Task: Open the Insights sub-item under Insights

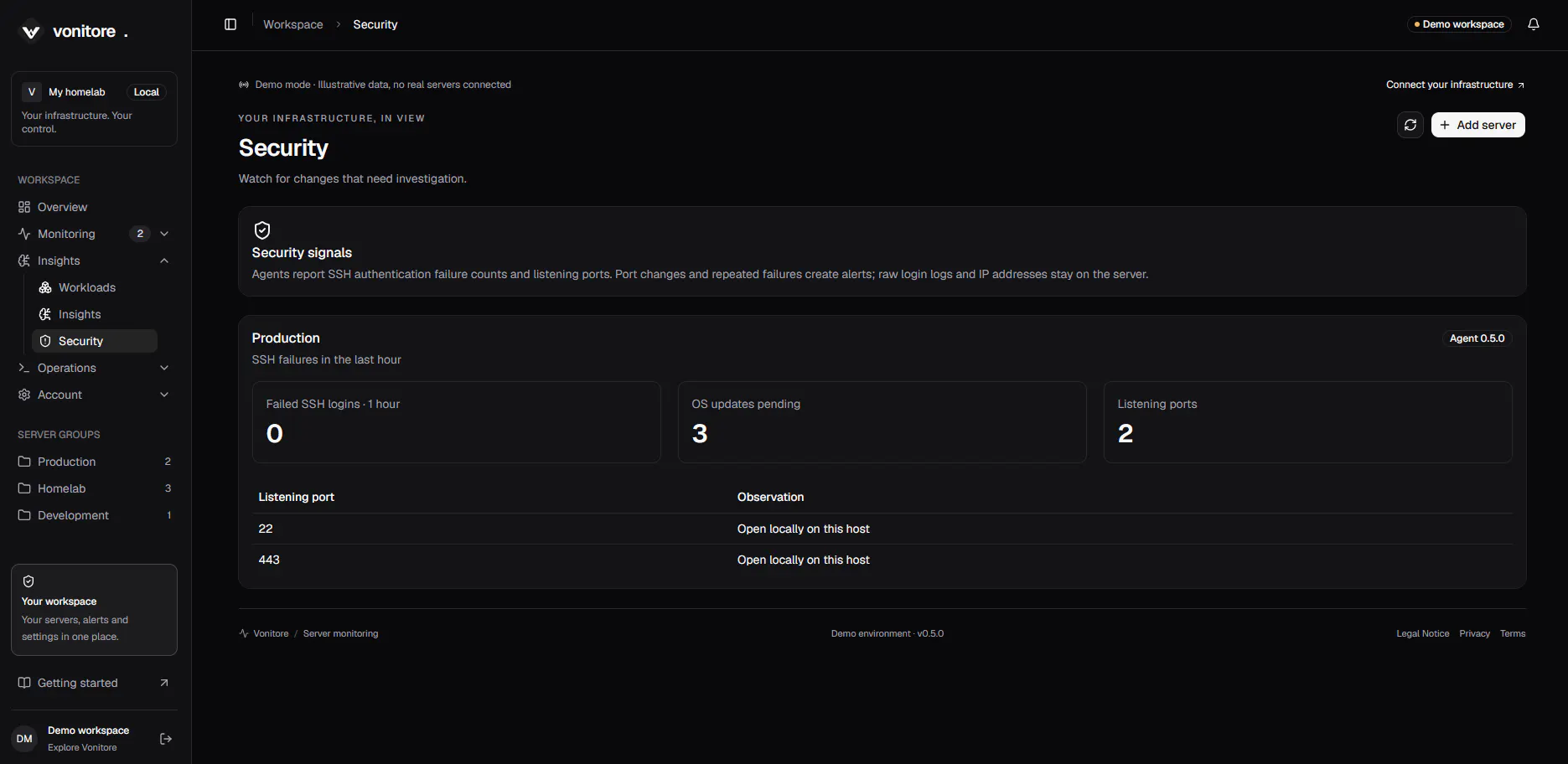Action: click(94, 314)
